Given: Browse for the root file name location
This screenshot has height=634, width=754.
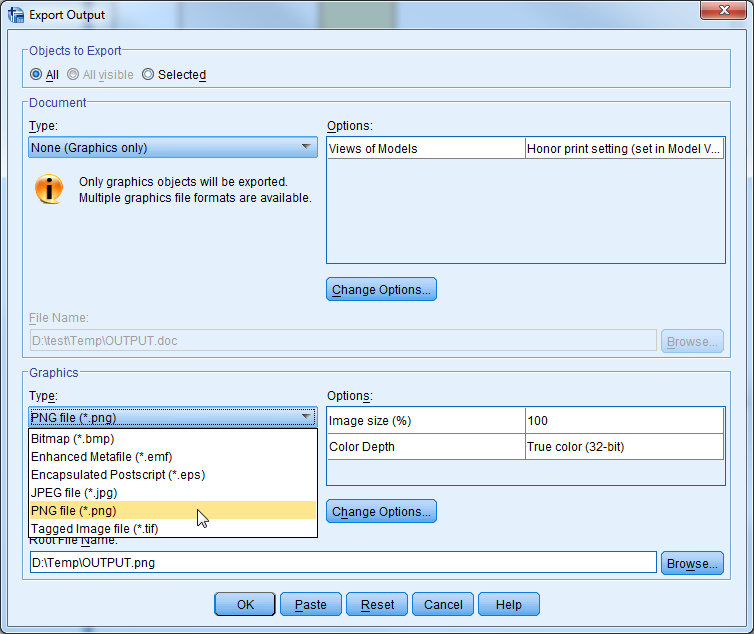Looking at the screenshot, I should click(691, 563).
